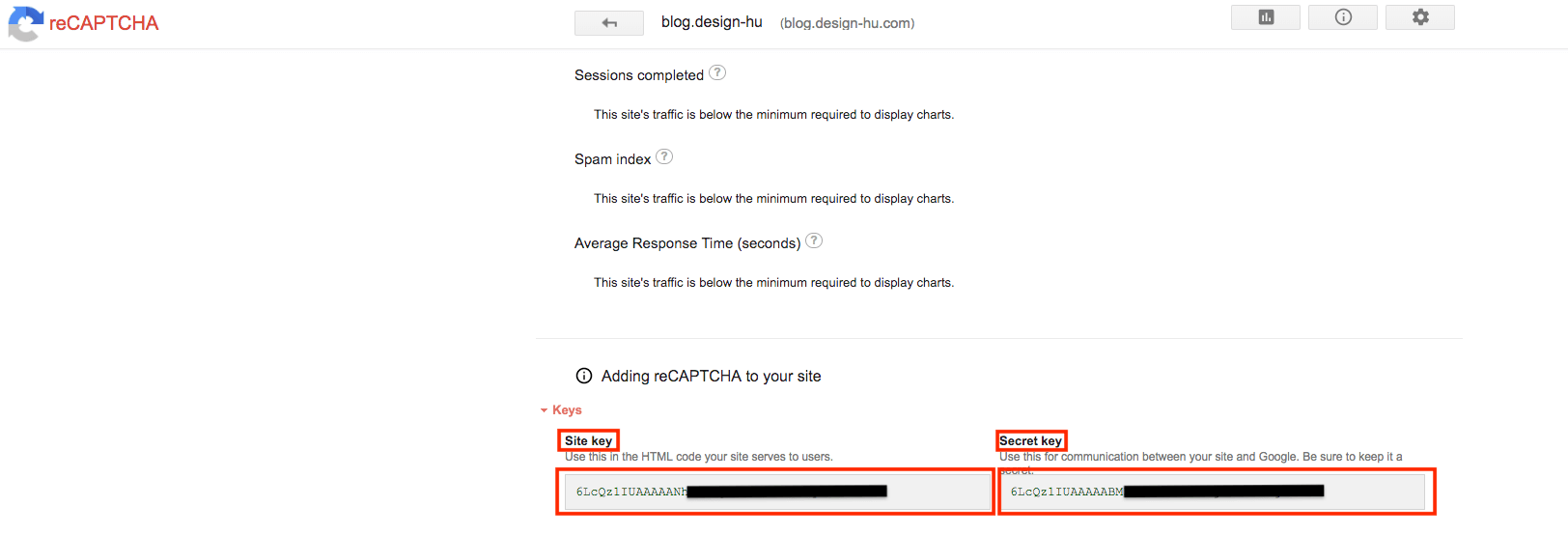Click the (blog.design-hu.com) domain text
The image size is (1568, 535).
(x=847, y=23)
